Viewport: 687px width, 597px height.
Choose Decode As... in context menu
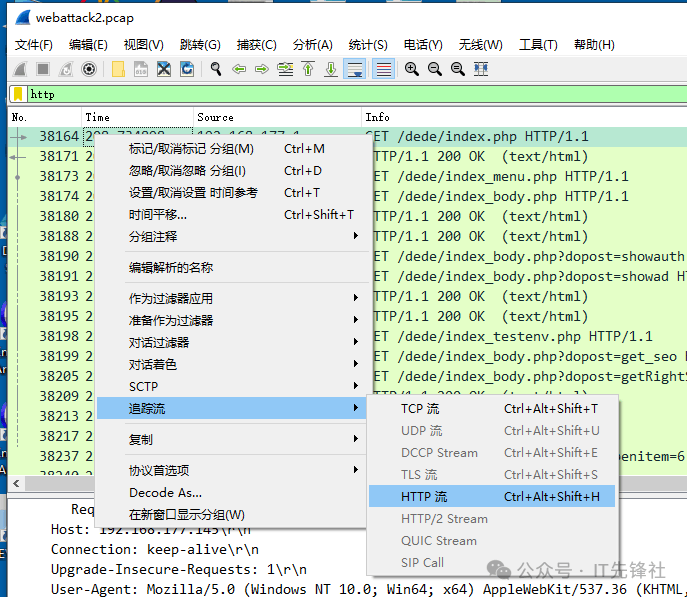point(165,492)
